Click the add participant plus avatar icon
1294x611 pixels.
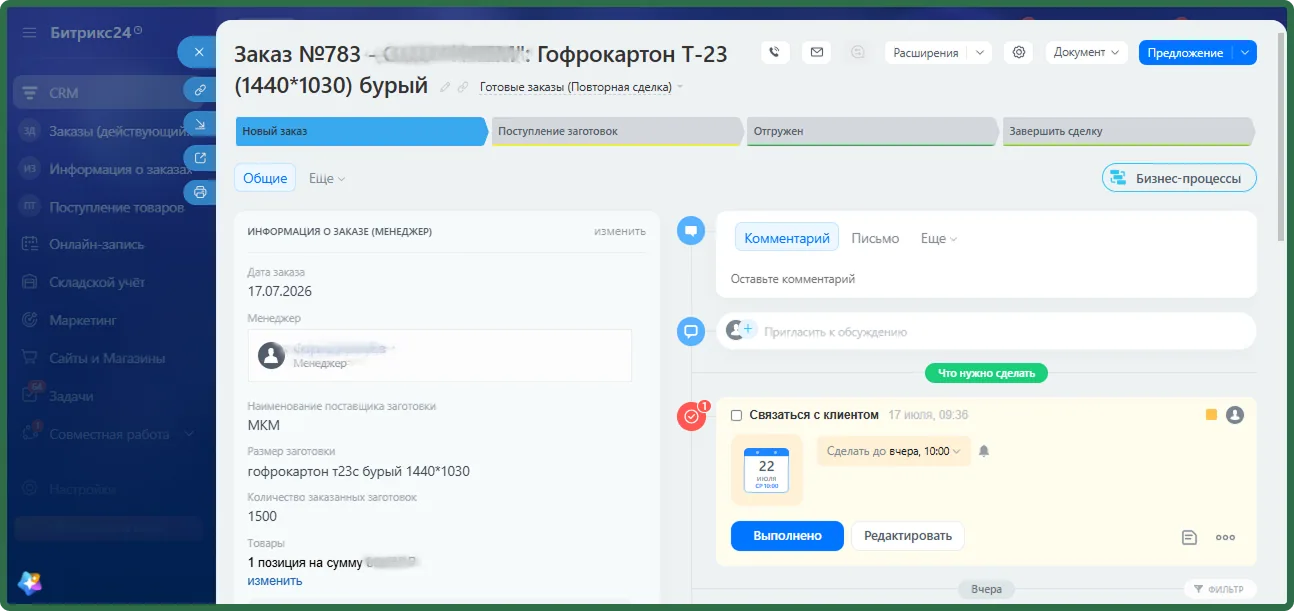pos(741,329)
